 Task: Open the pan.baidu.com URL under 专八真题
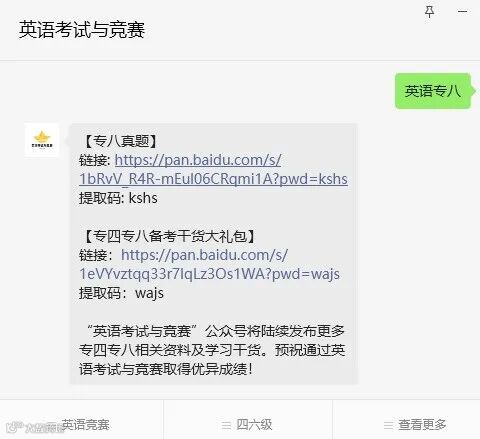coord(198,160)
